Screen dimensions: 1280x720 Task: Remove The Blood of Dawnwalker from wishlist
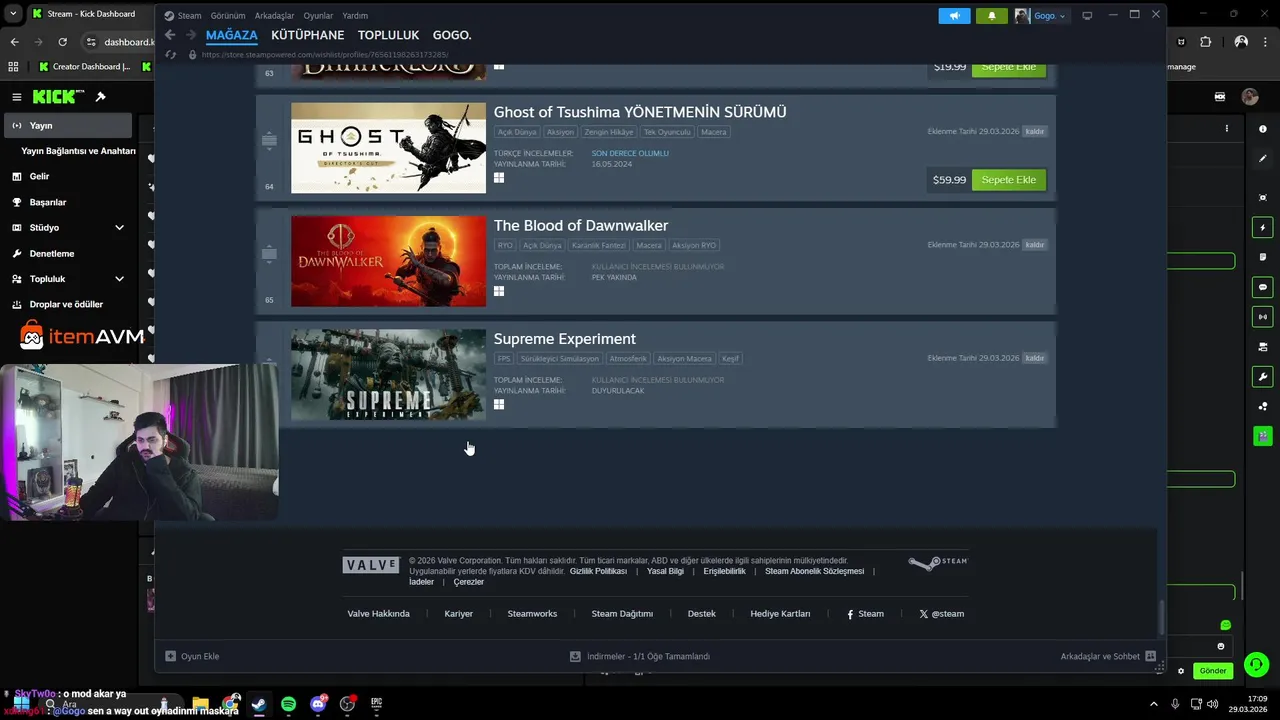coord(1034,245)
